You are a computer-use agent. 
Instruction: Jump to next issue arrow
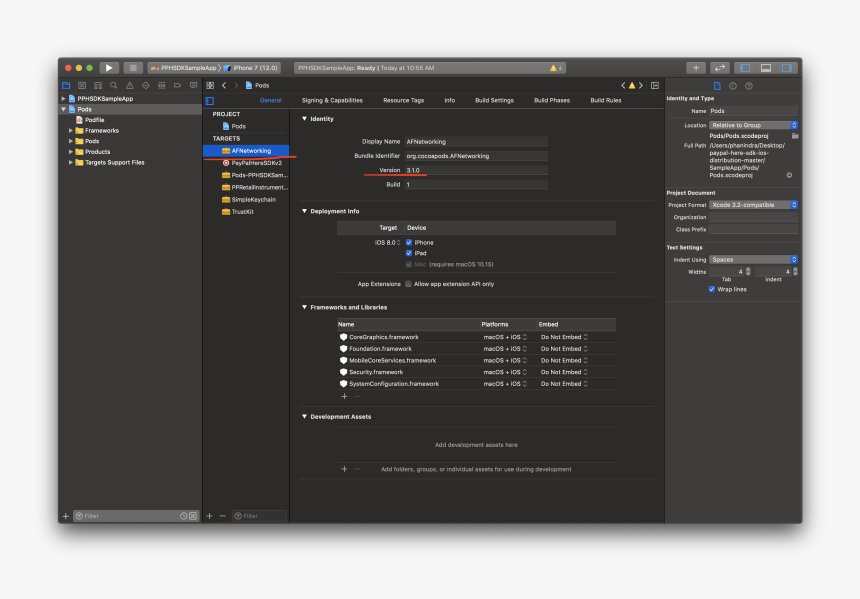point(641,86)
